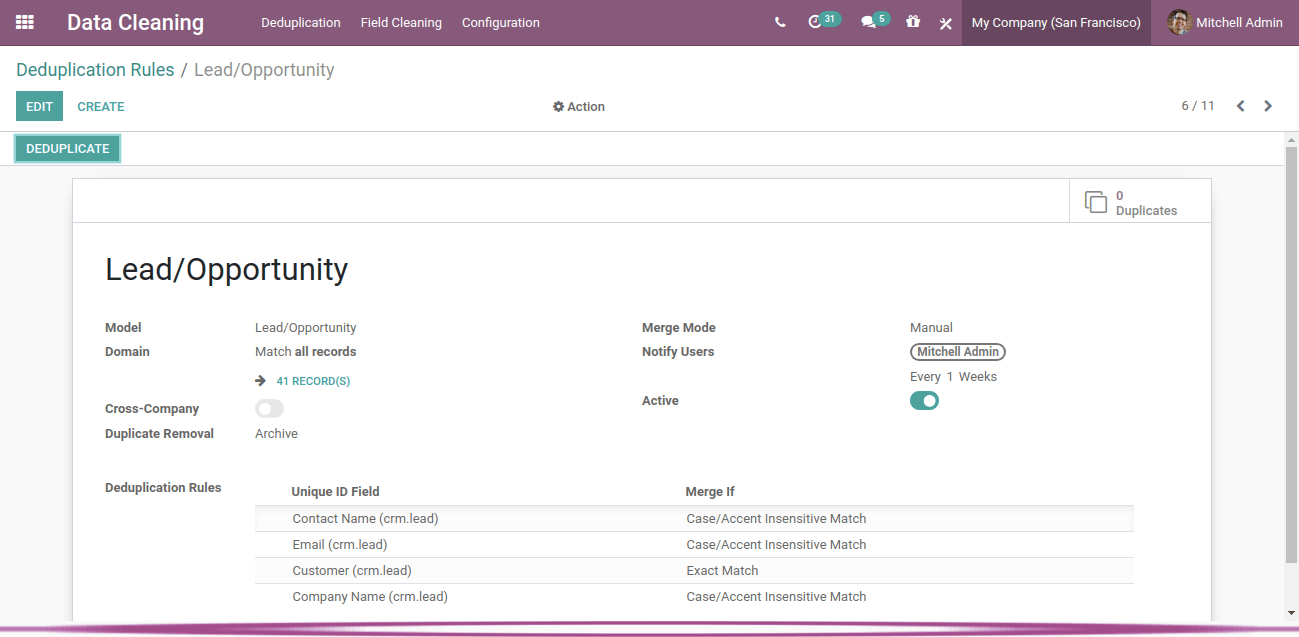Open the Configuration menu
The width and height of the screenshot is (1299, 637).
tap(501, 22)
